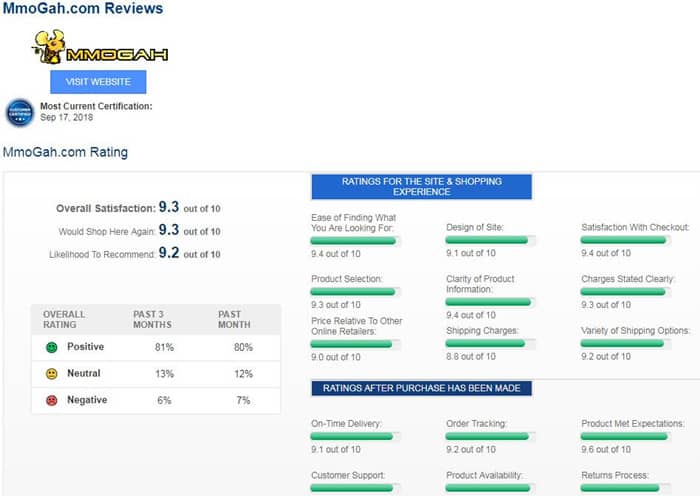Click the Product Availability rating bar
The width and height of the screenshot is (700, 496).
pyautogui.click(x=490, y=488)
